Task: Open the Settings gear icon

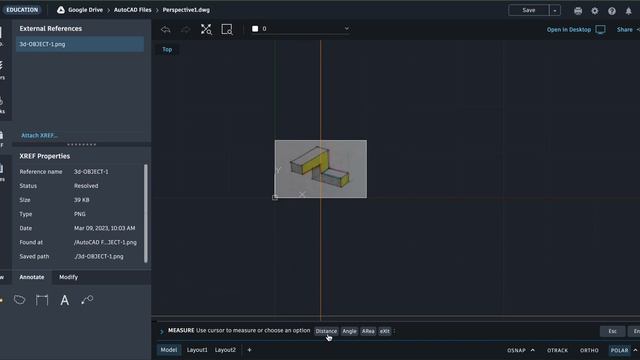Action: [595, 11]
